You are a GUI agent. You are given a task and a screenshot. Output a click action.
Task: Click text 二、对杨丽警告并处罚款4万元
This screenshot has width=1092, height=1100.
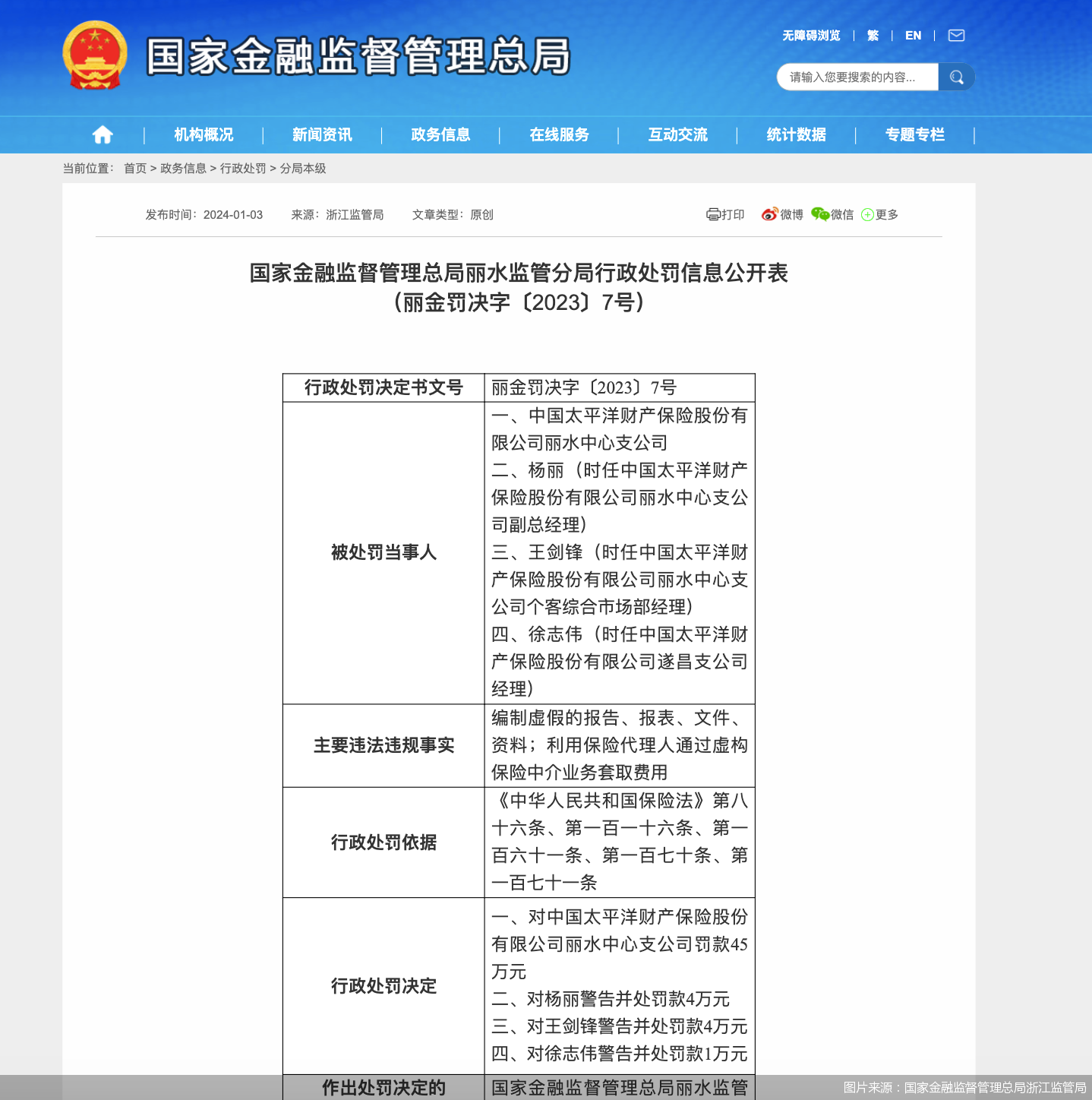click(611, 999)
